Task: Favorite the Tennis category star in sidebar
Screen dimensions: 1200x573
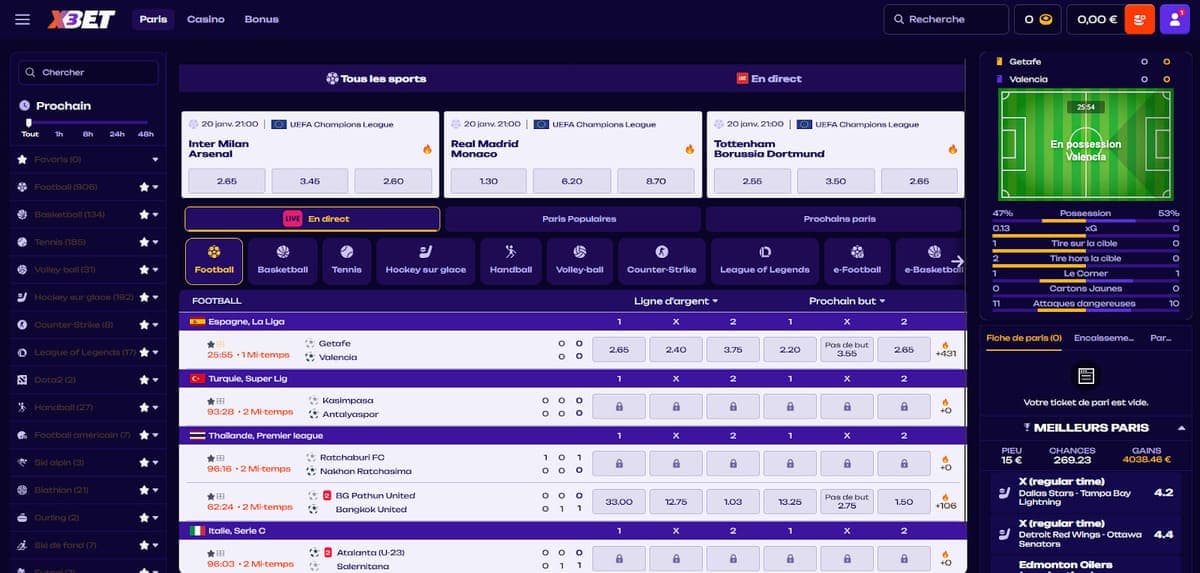Action: [144, 242]
